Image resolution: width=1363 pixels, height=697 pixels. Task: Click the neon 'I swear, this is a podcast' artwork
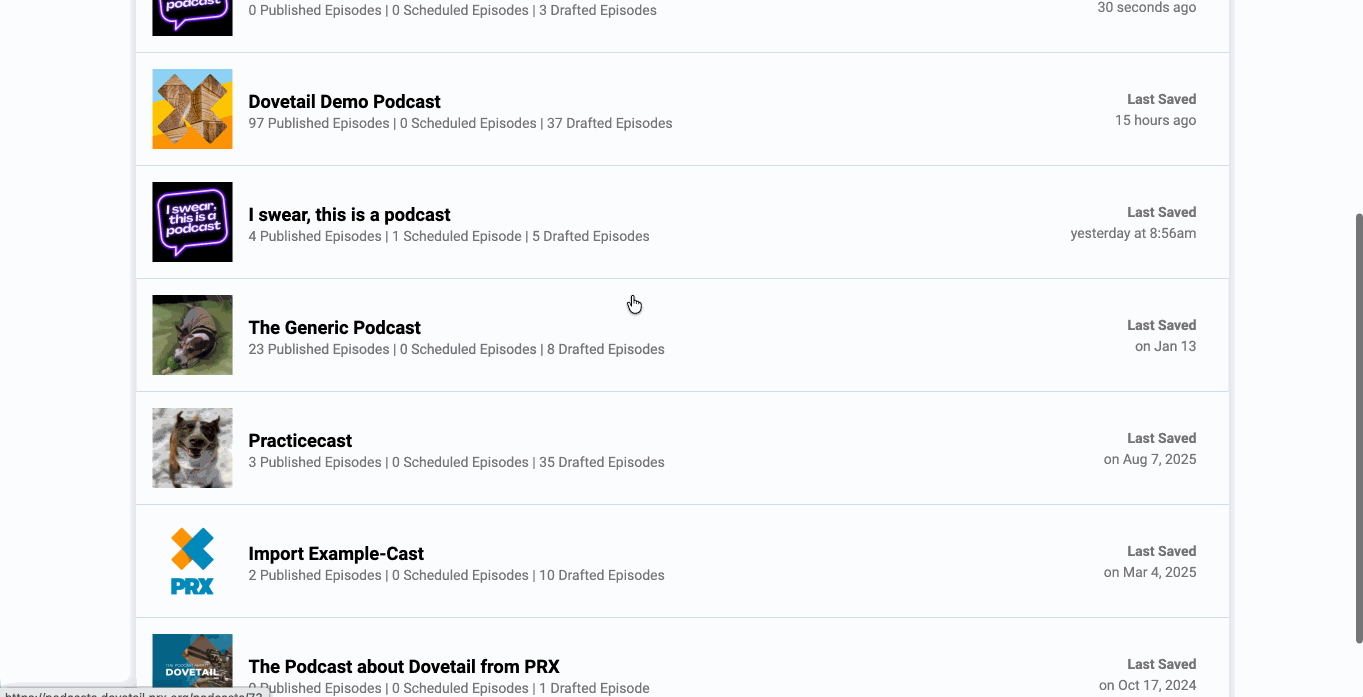192,222
